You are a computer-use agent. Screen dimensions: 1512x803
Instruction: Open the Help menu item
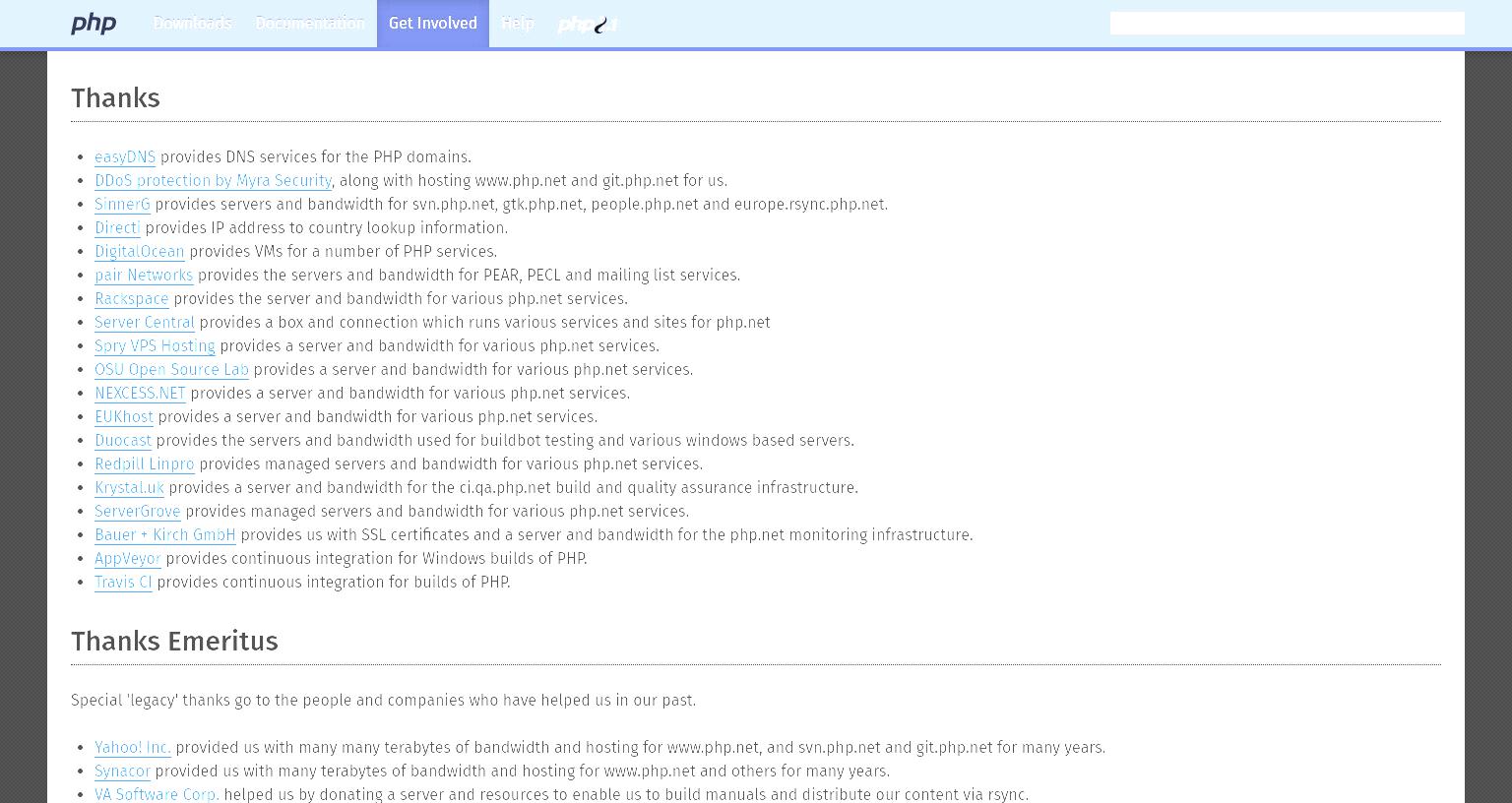(517, 23)
